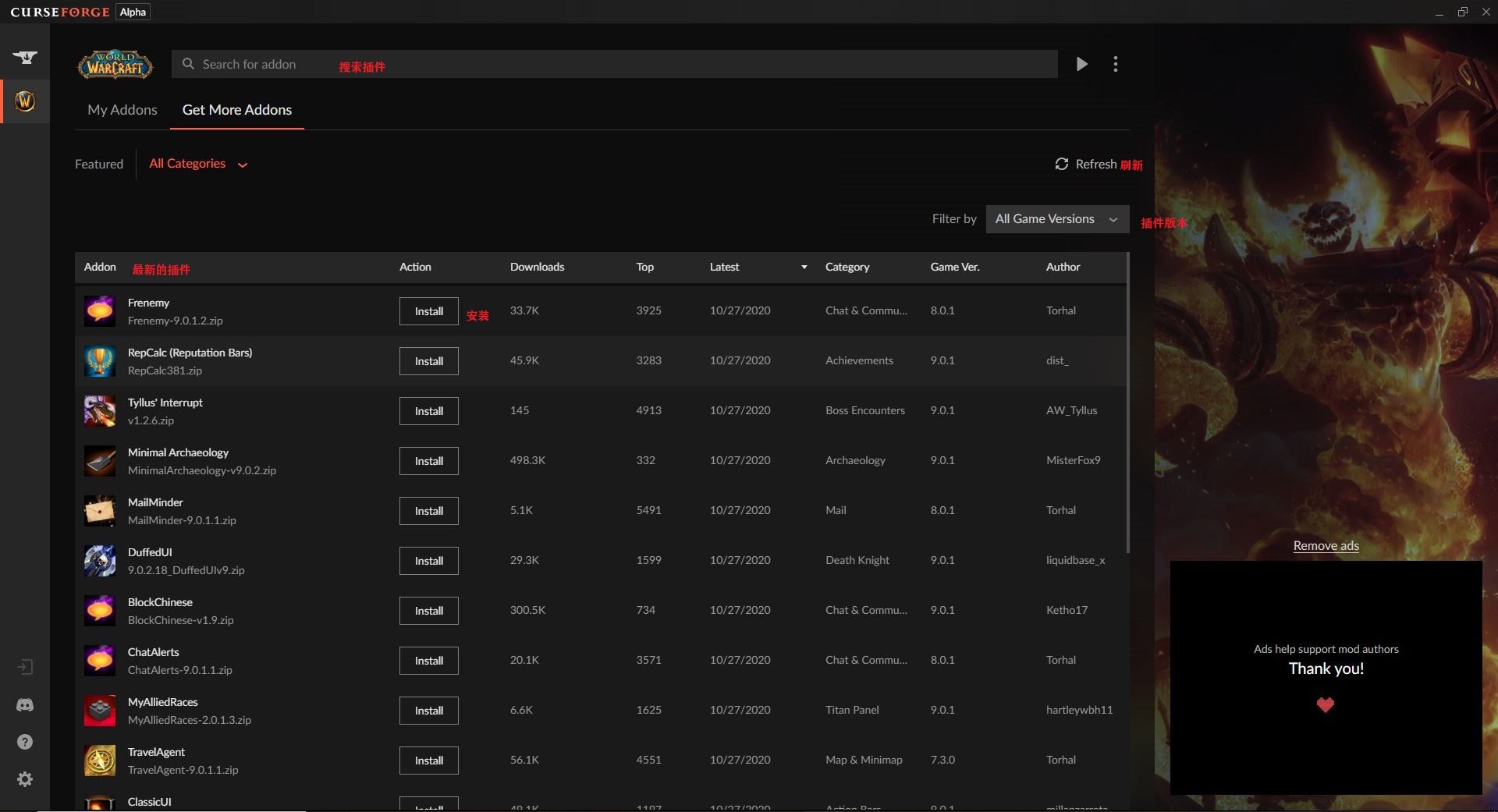Click the search magnifier icon
This screenshot has height=812, width=1498.
pyautogui.click(x=188, y=64)
